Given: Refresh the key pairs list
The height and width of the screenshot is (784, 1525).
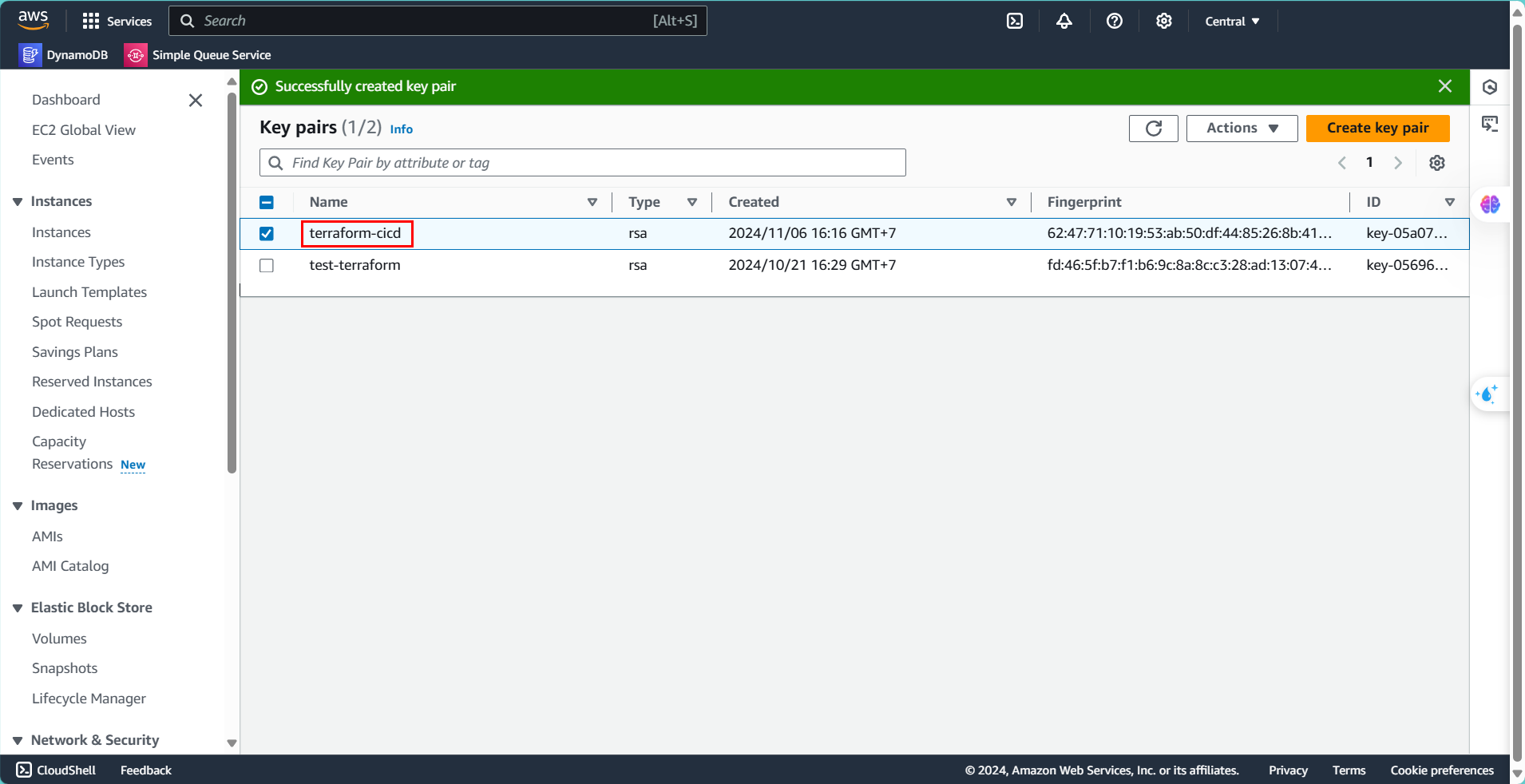Looking at the screenshot, I should 1154,129.
